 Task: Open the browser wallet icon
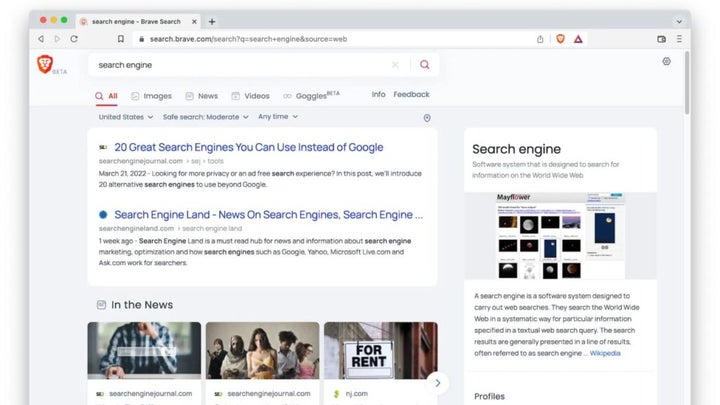[661, 39]
